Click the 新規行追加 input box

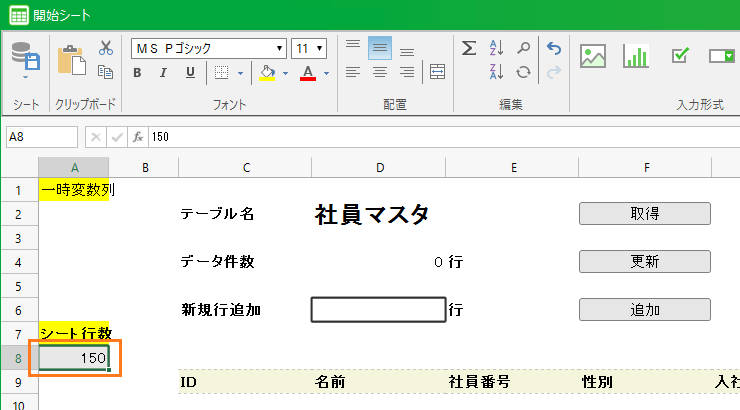click(378, 310)
